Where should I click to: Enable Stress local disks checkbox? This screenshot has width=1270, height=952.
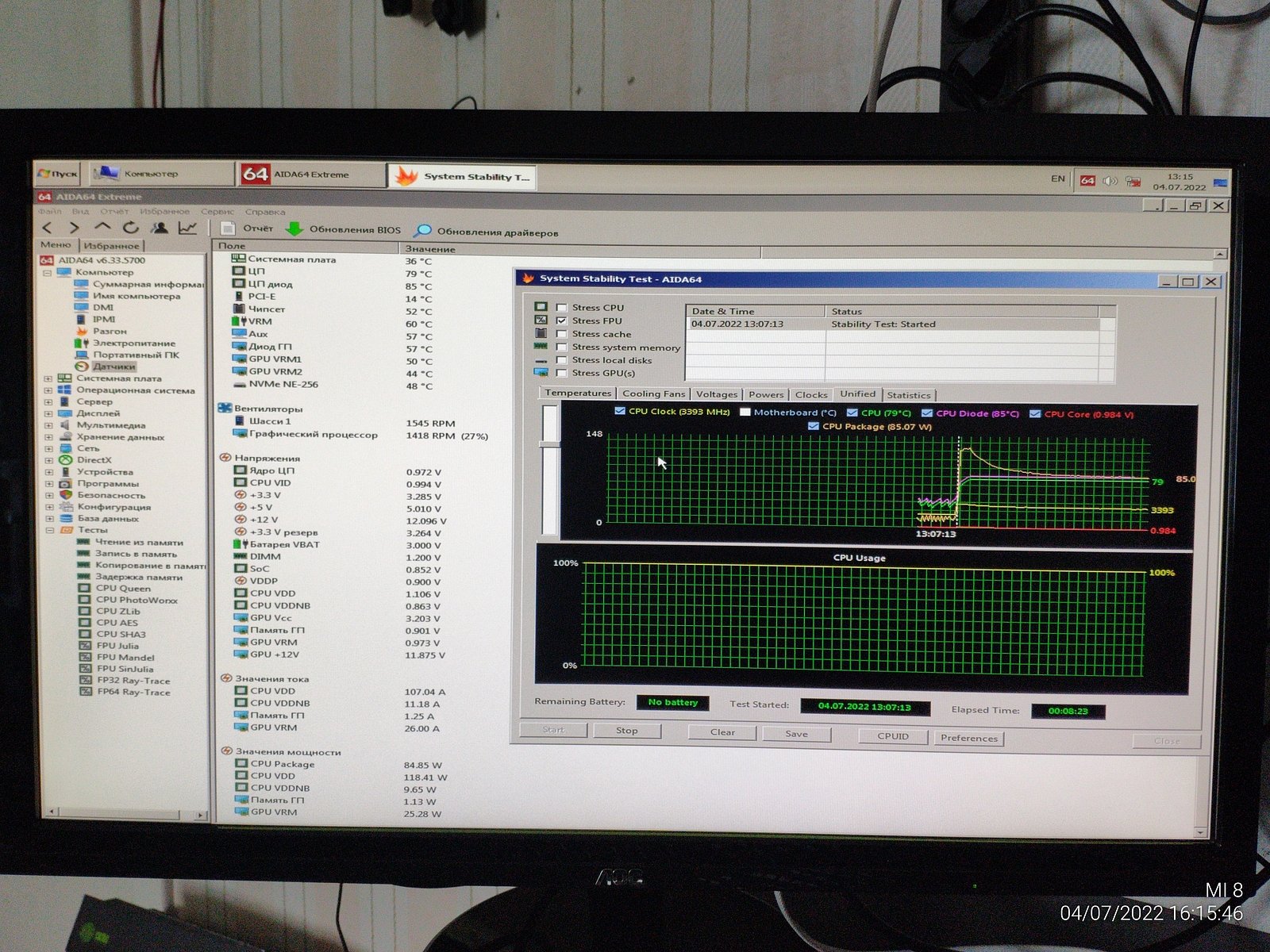pyautogui.click(x=562, y=360)
